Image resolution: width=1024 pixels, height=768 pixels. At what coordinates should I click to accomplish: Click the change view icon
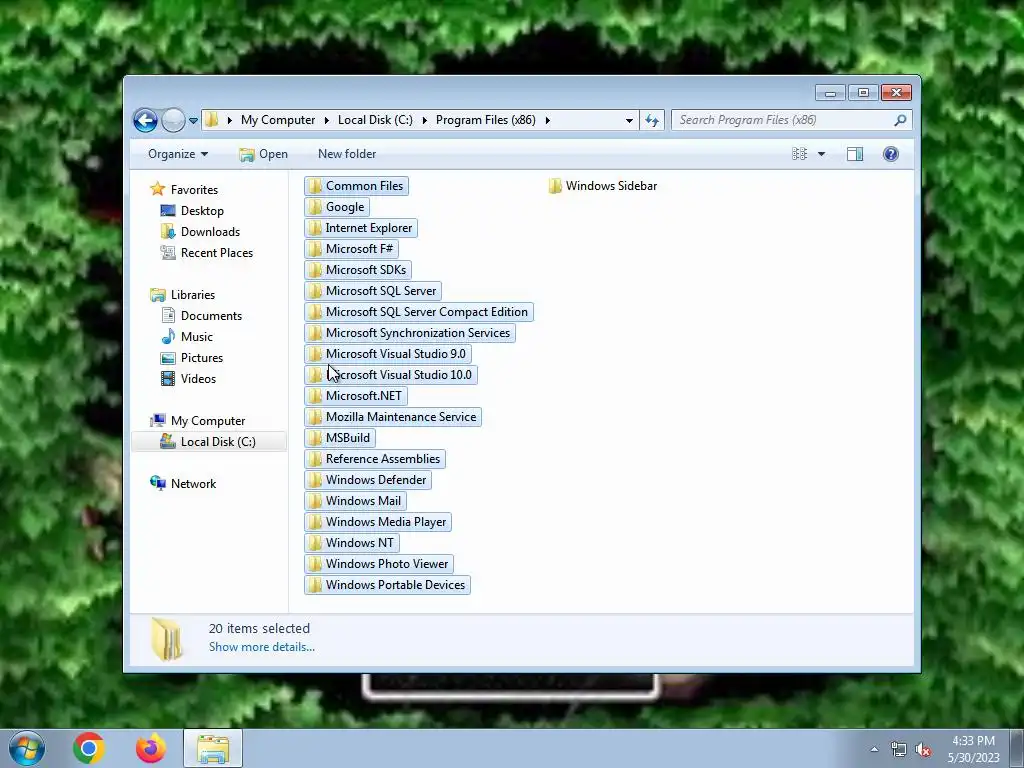tap(799, 154)
